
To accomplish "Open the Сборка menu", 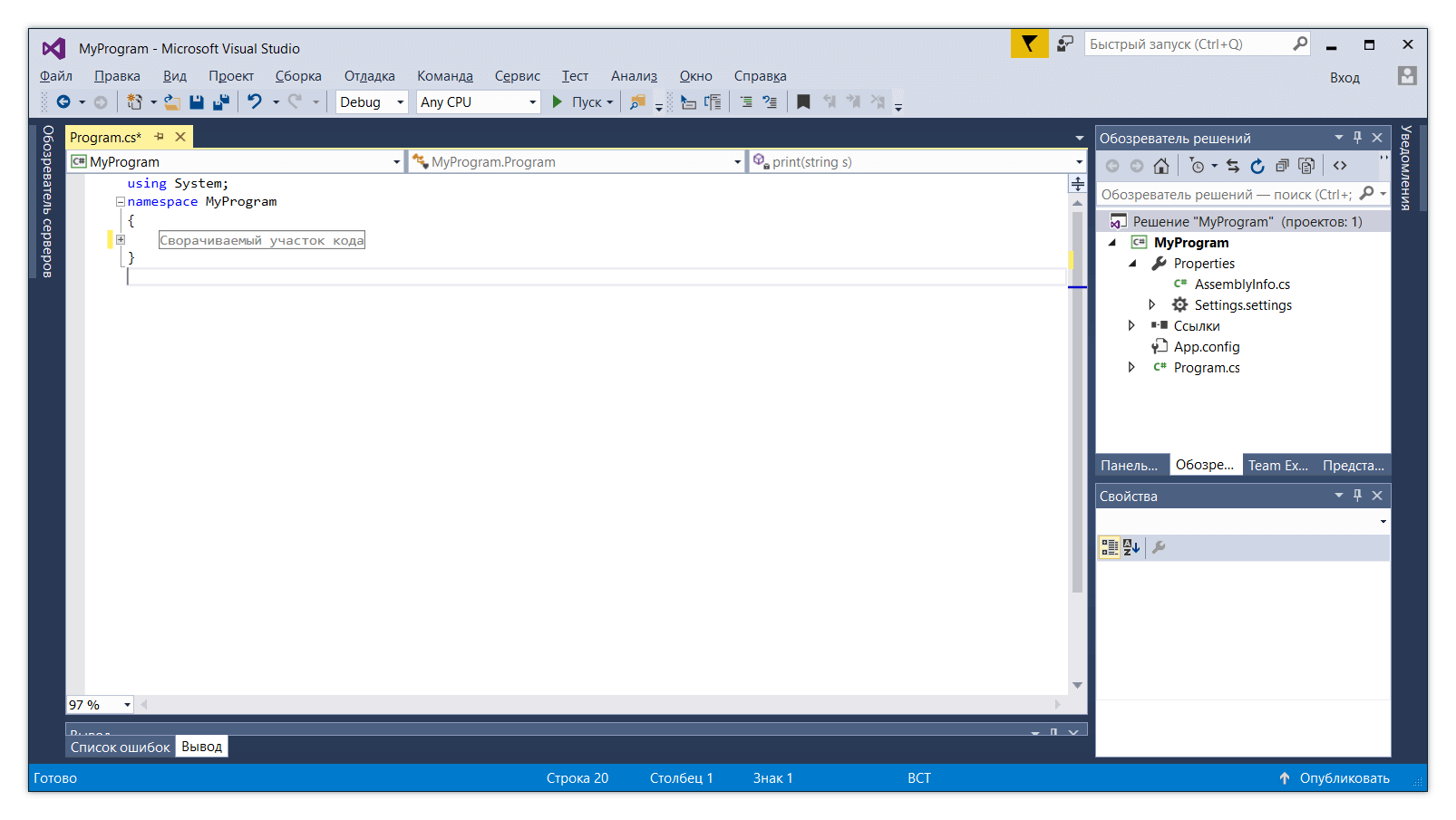I will 298,76.
